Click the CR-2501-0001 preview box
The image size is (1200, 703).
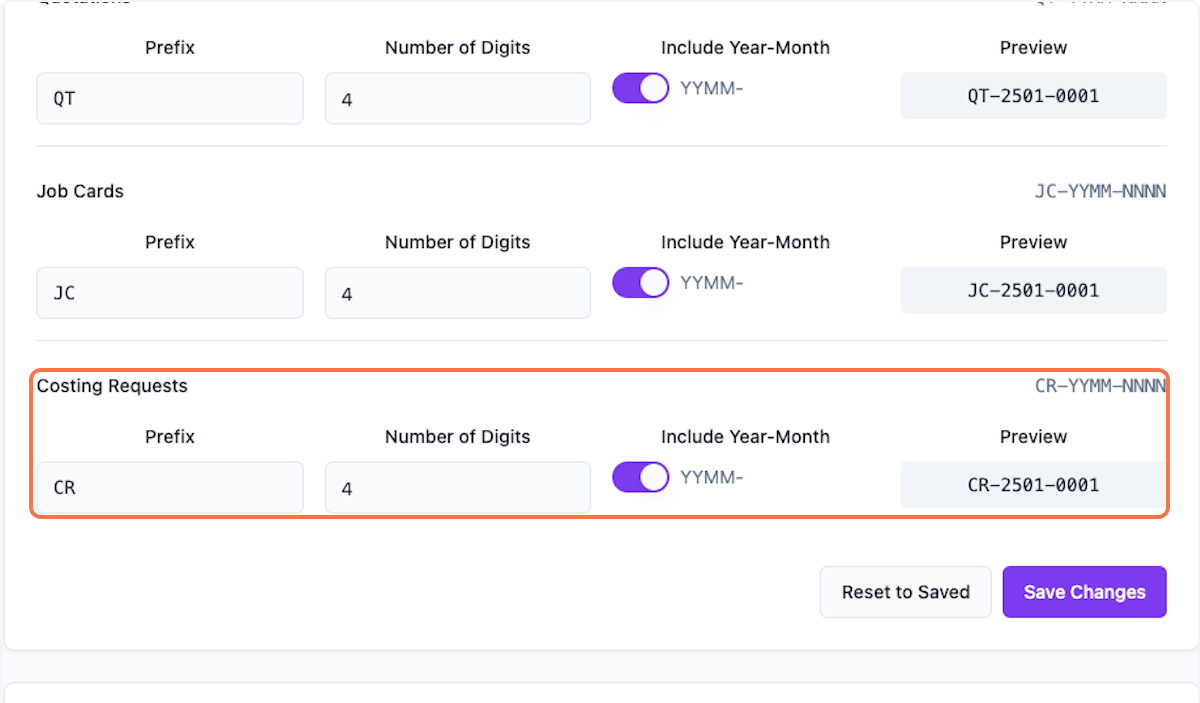[x=1033, y=485]
